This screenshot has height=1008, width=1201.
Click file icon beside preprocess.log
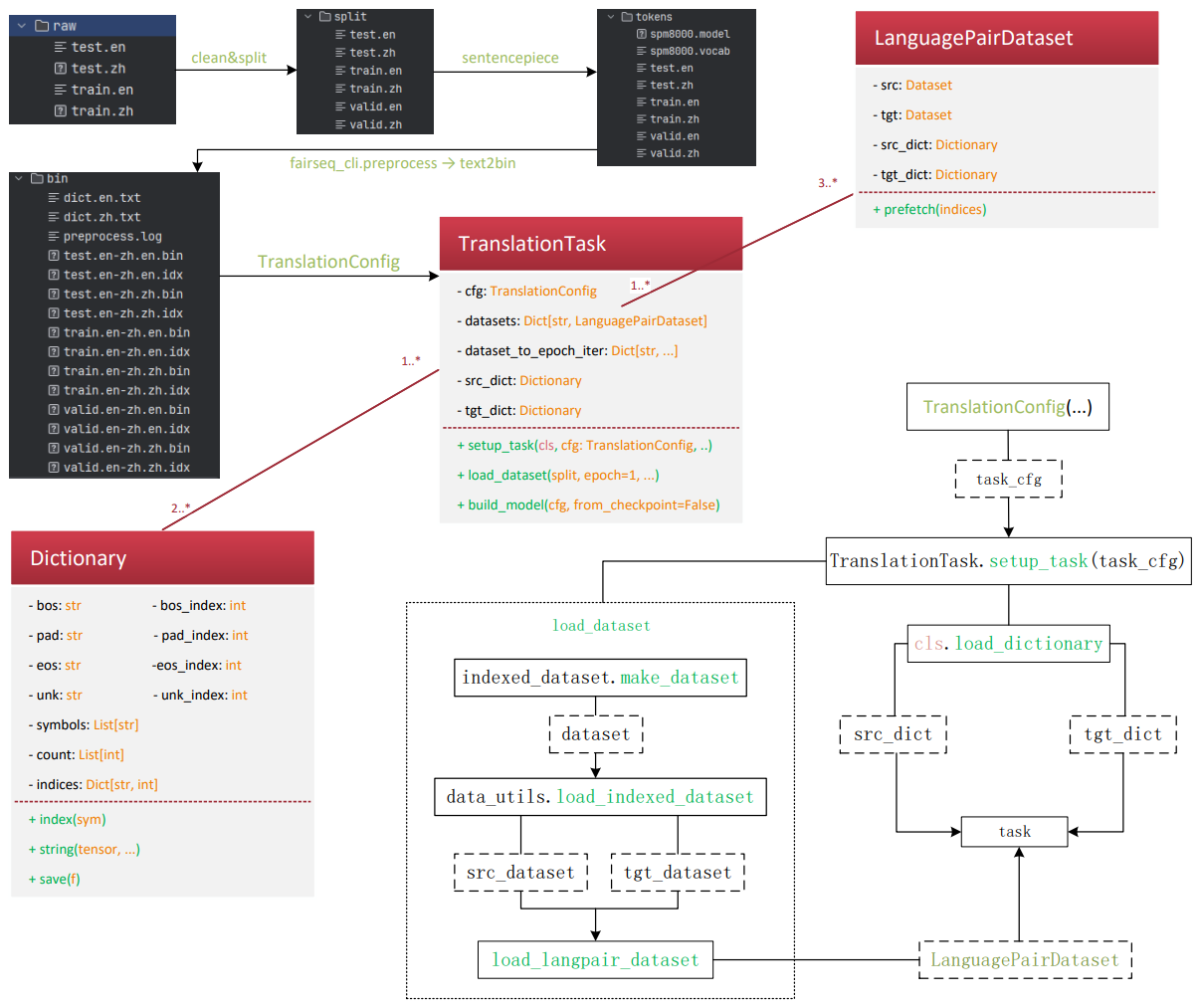coord(54,237)
